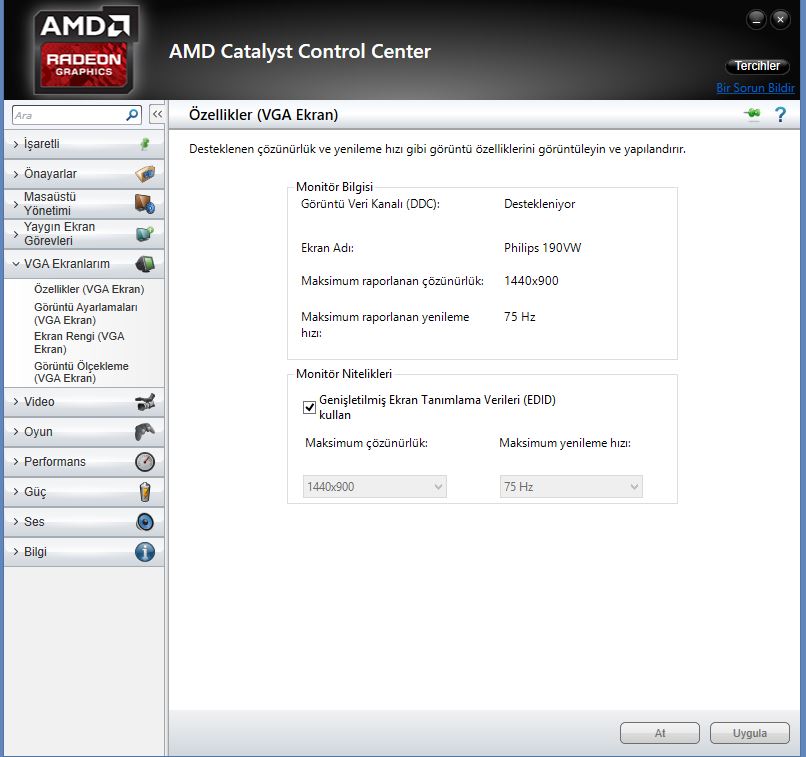This screenshot has height=757, width=806.
Task: Click the Oyun gamepad icon
Action: [x=145, y=432]
